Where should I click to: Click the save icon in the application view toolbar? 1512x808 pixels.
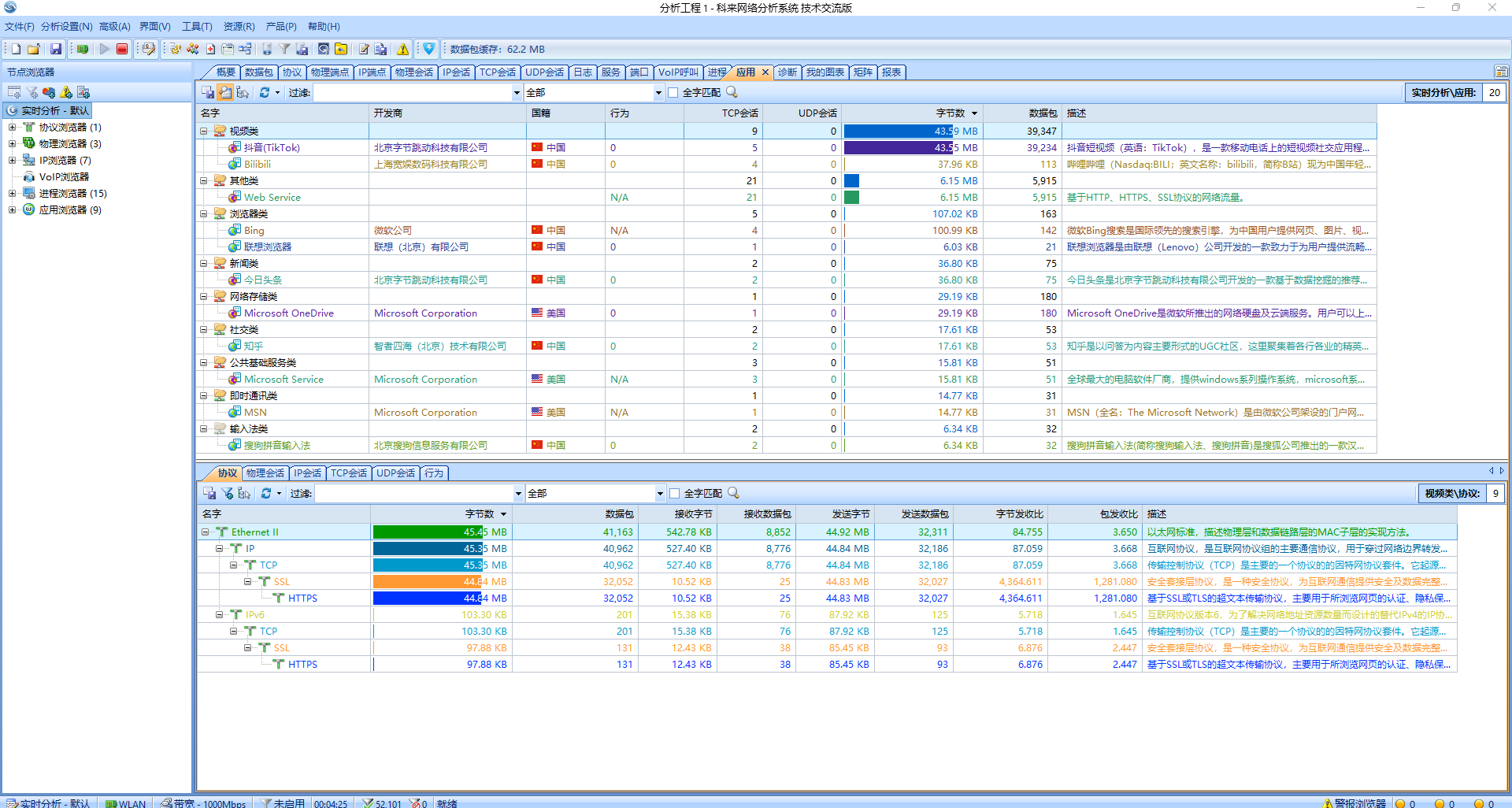click(x=208, y=92)
